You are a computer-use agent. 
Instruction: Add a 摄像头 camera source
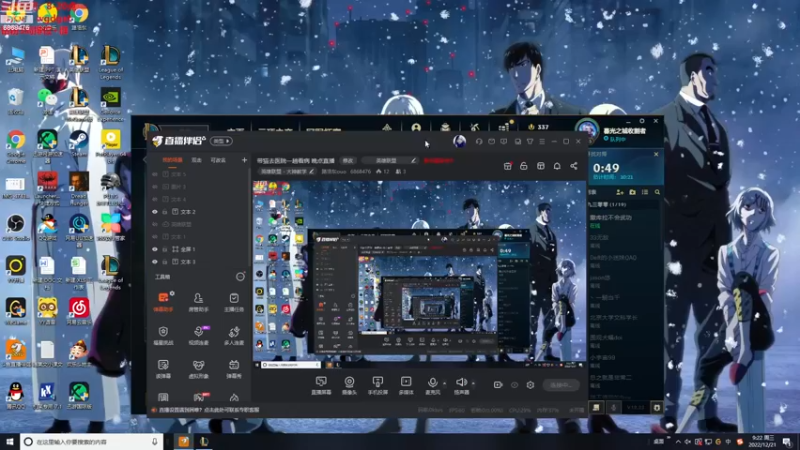349,385
